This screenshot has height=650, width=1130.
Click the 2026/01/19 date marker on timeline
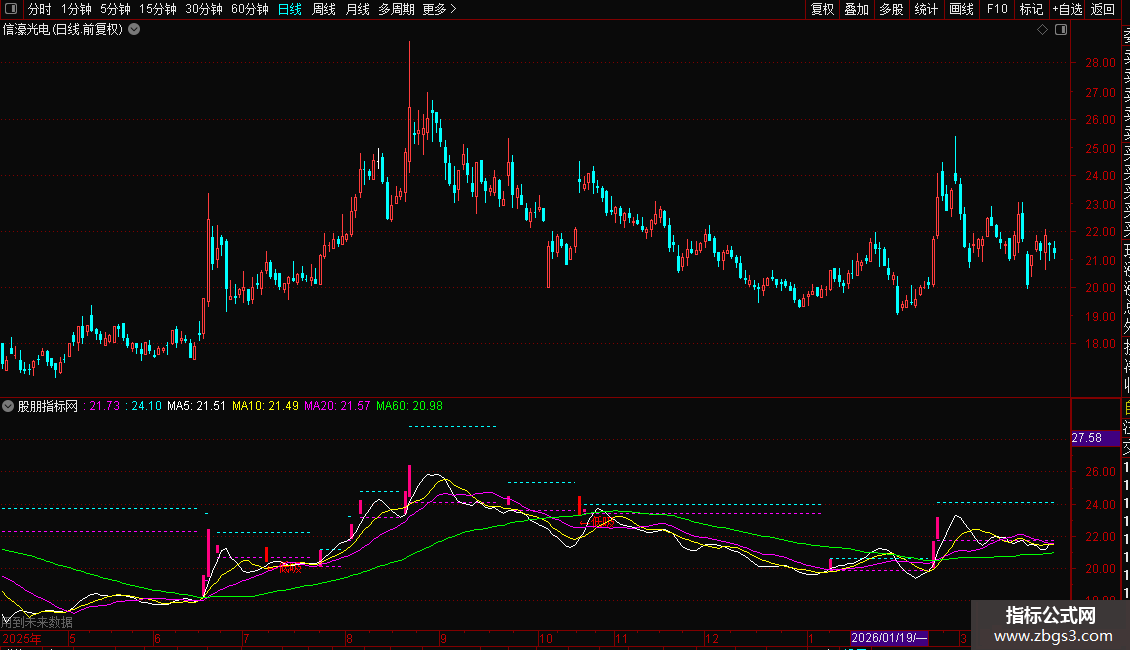[x=890, y=638]
